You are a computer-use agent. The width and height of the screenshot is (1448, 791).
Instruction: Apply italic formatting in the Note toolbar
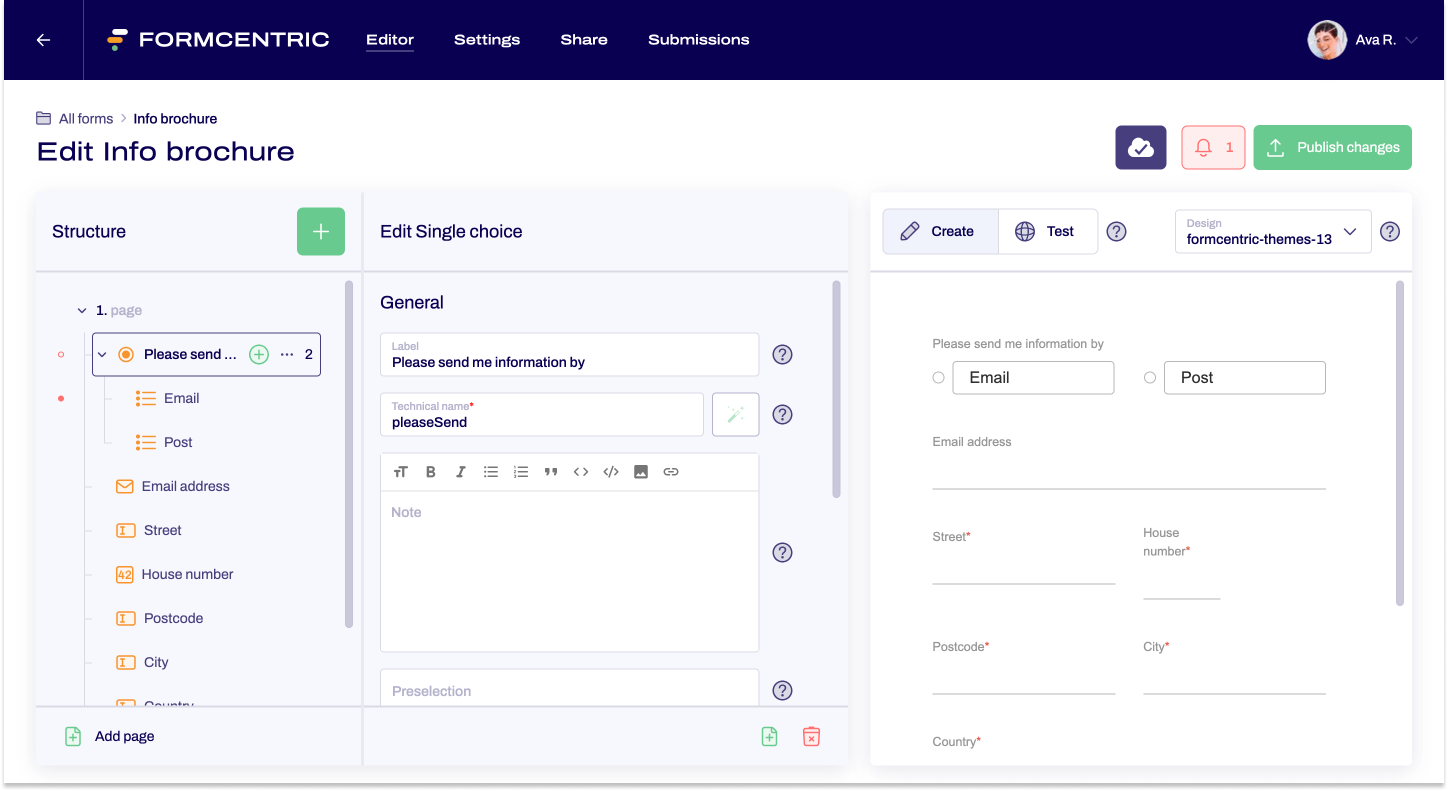click(460, 471)
